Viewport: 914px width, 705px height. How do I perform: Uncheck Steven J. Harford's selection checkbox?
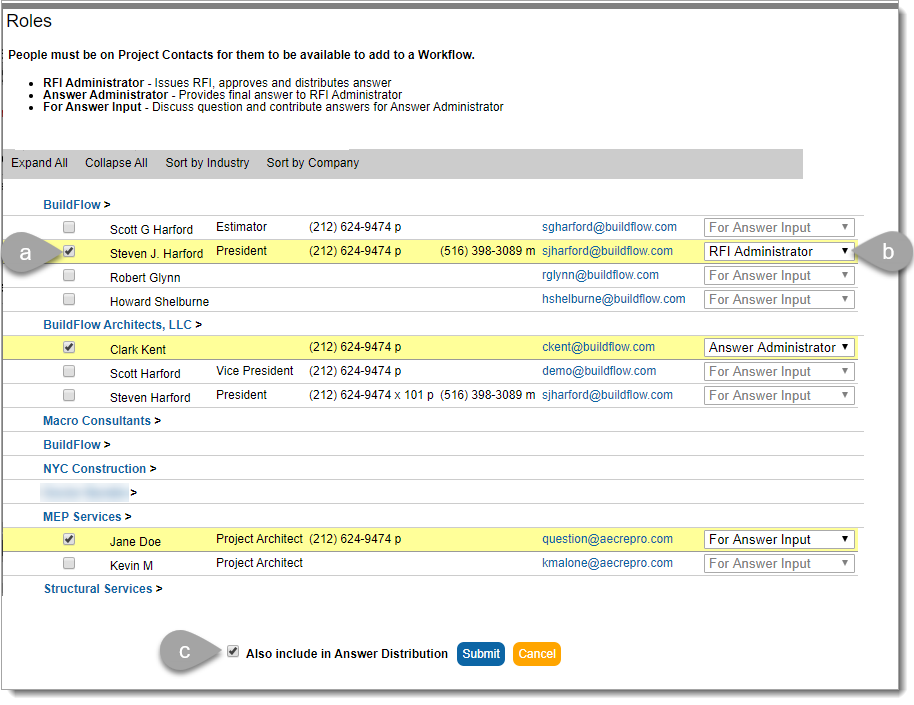pyautogui.click(x=68, y=251)
